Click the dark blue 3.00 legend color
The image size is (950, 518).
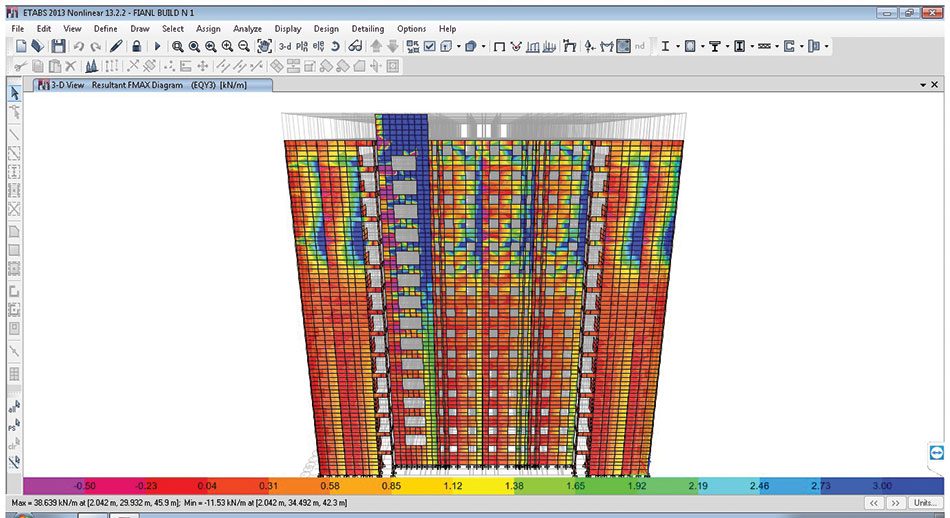[882, 486]
